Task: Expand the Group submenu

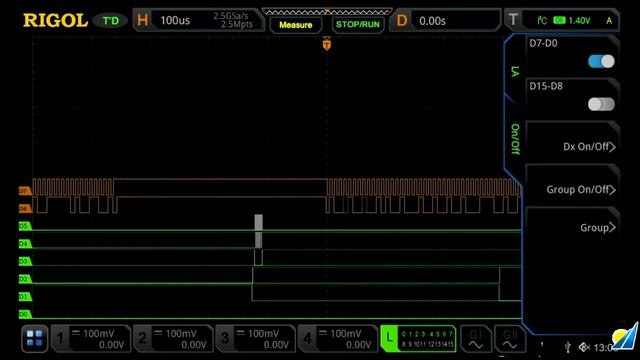Action: 572,227
